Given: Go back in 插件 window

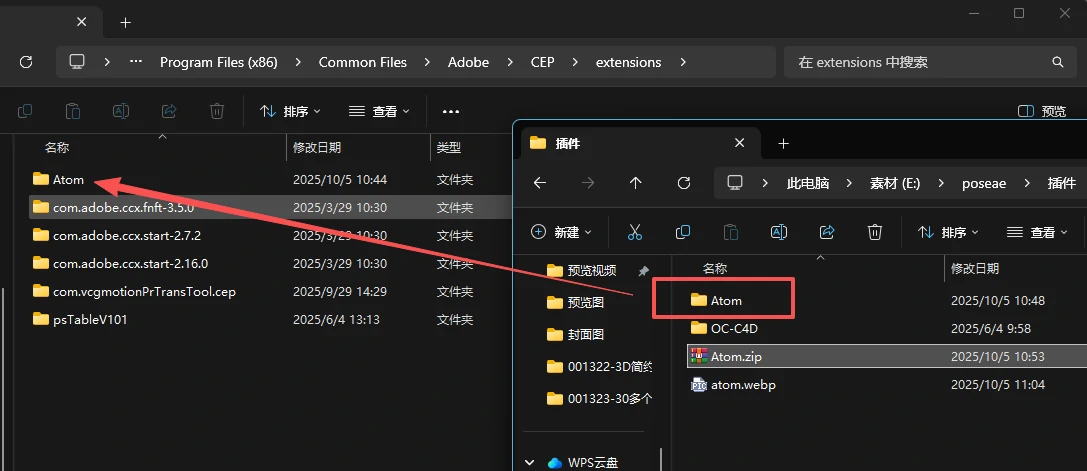Looking at the screenshot, I should (539, 182).
